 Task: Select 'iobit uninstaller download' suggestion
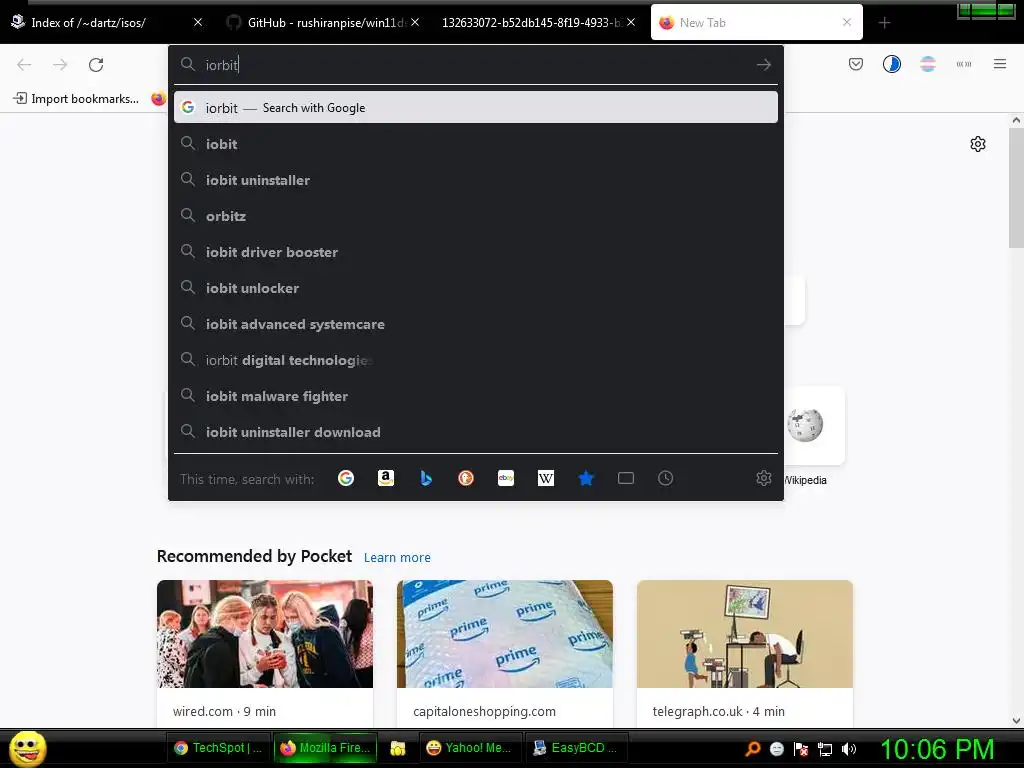[x=475, y=432]
